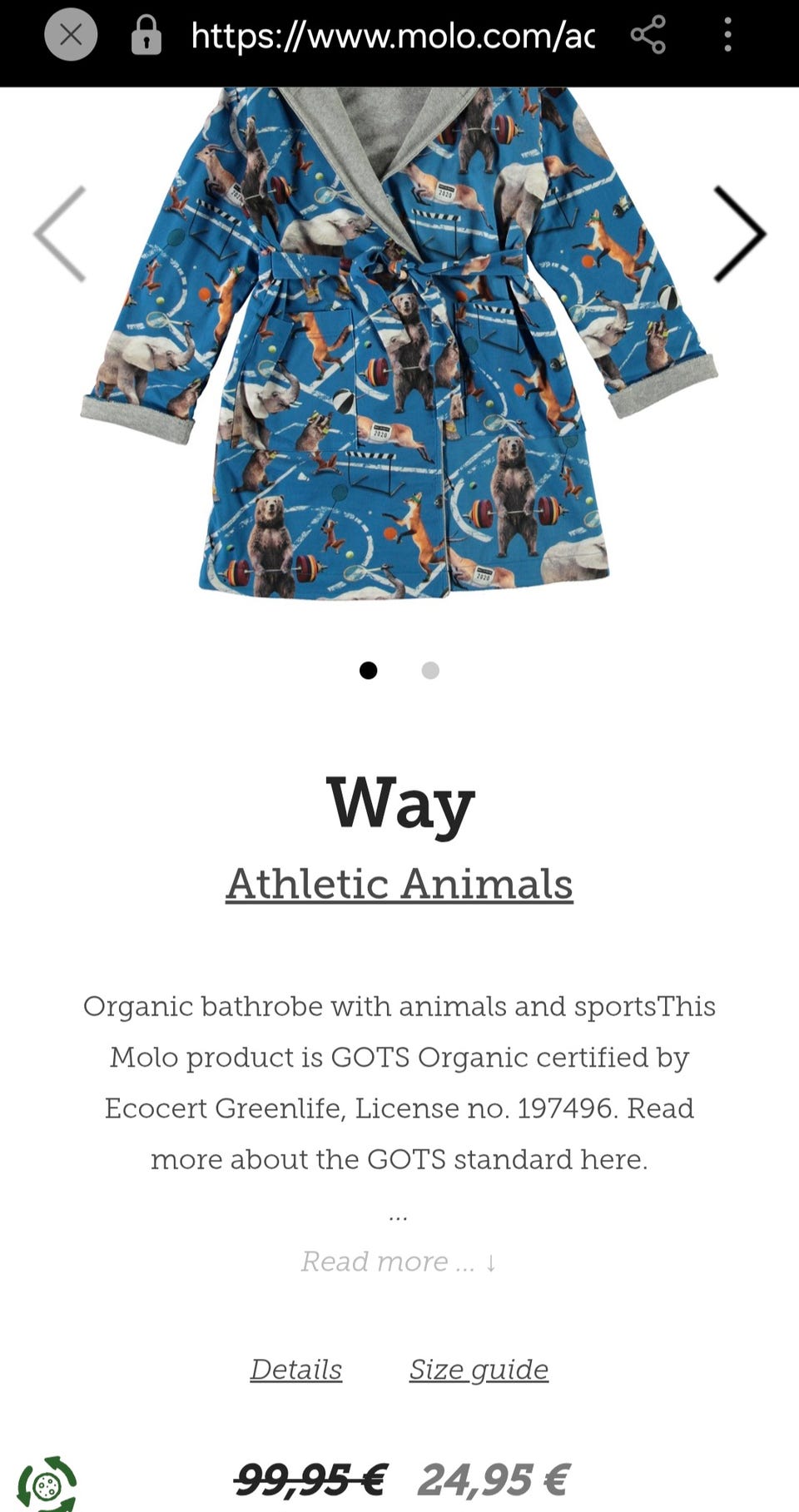Show previous product image with left arrow
The height and width of the screenshot is (1512, 799).
[60, 234]
